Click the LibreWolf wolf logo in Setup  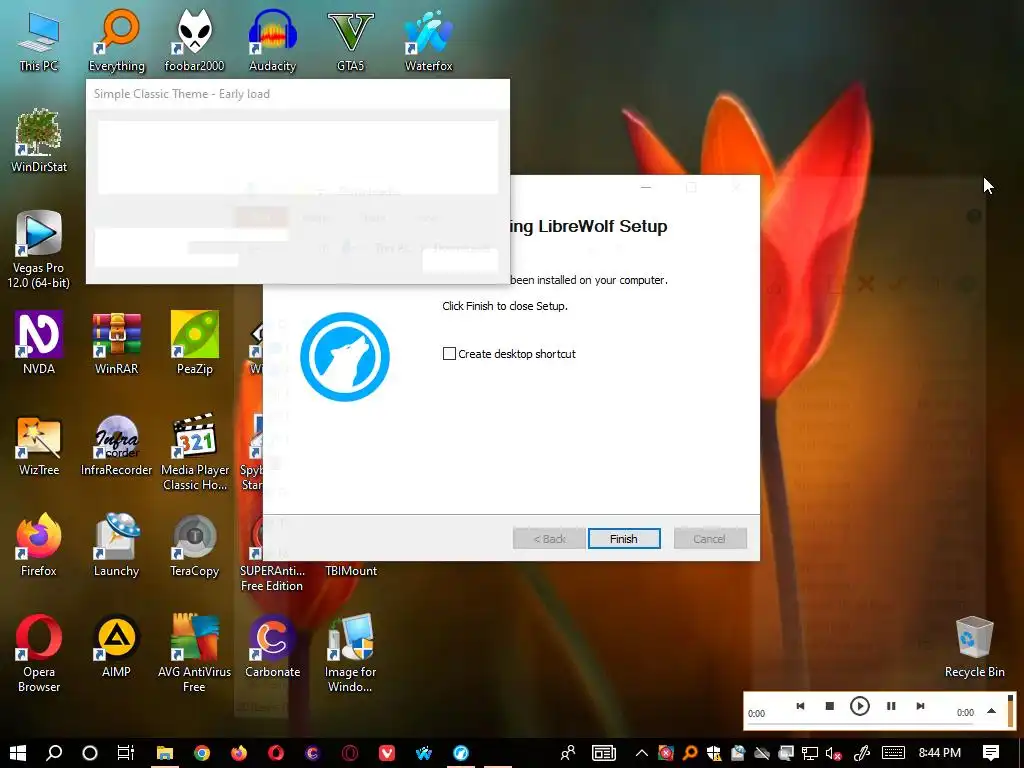[x=345, y=357]
